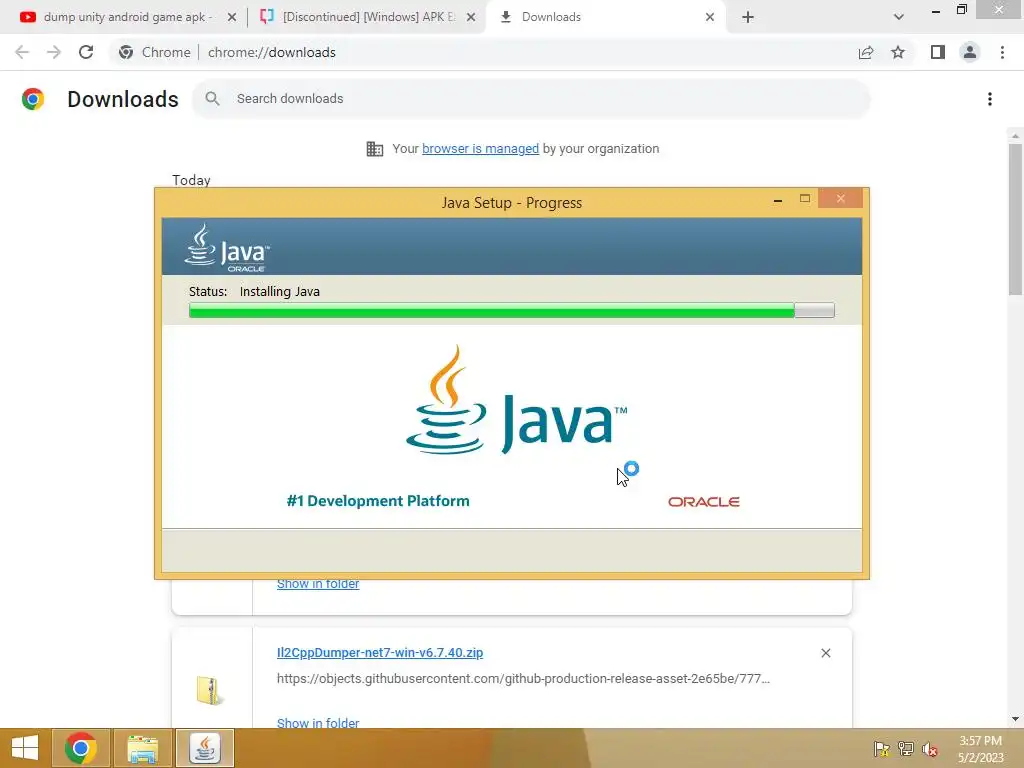Screen dimensions: 1024x768
Task: Share this page icon
Action: pos(866,52)
